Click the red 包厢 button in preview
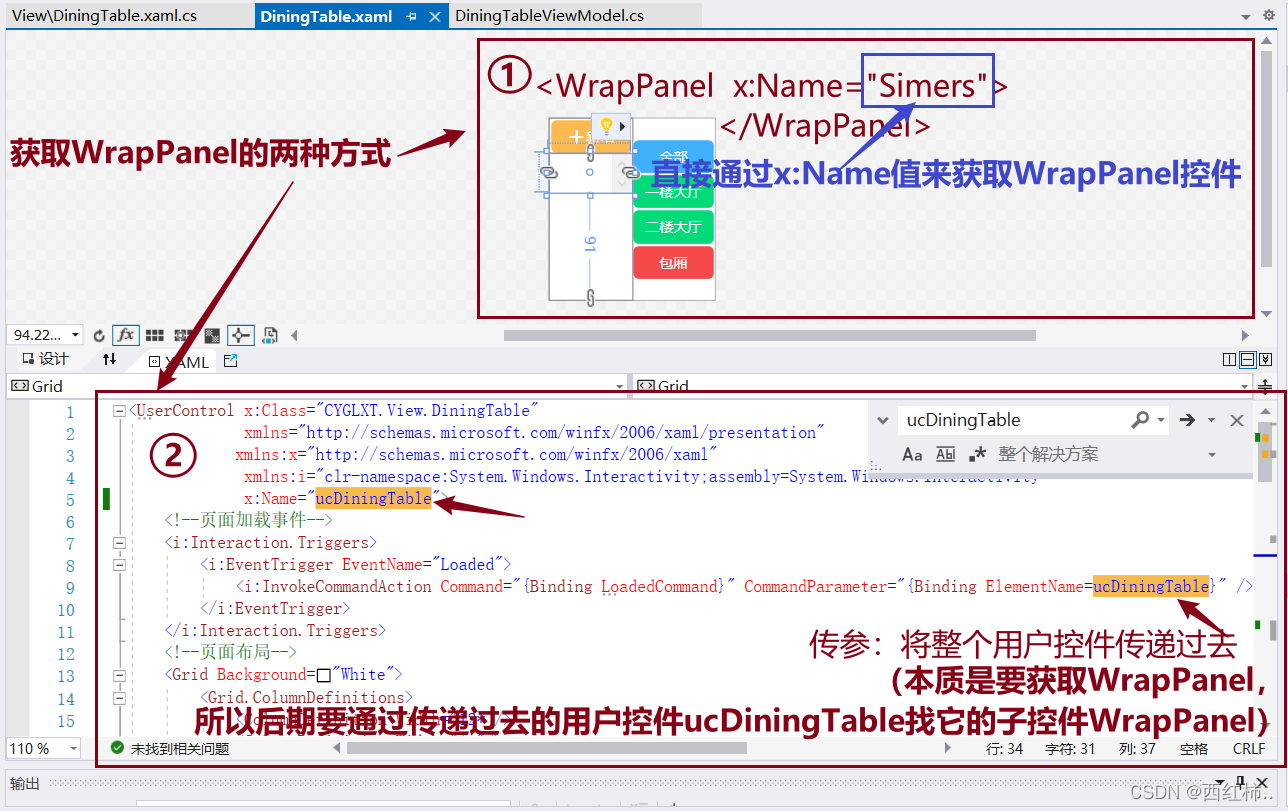1288x811 pixels. tap(673, 263)
